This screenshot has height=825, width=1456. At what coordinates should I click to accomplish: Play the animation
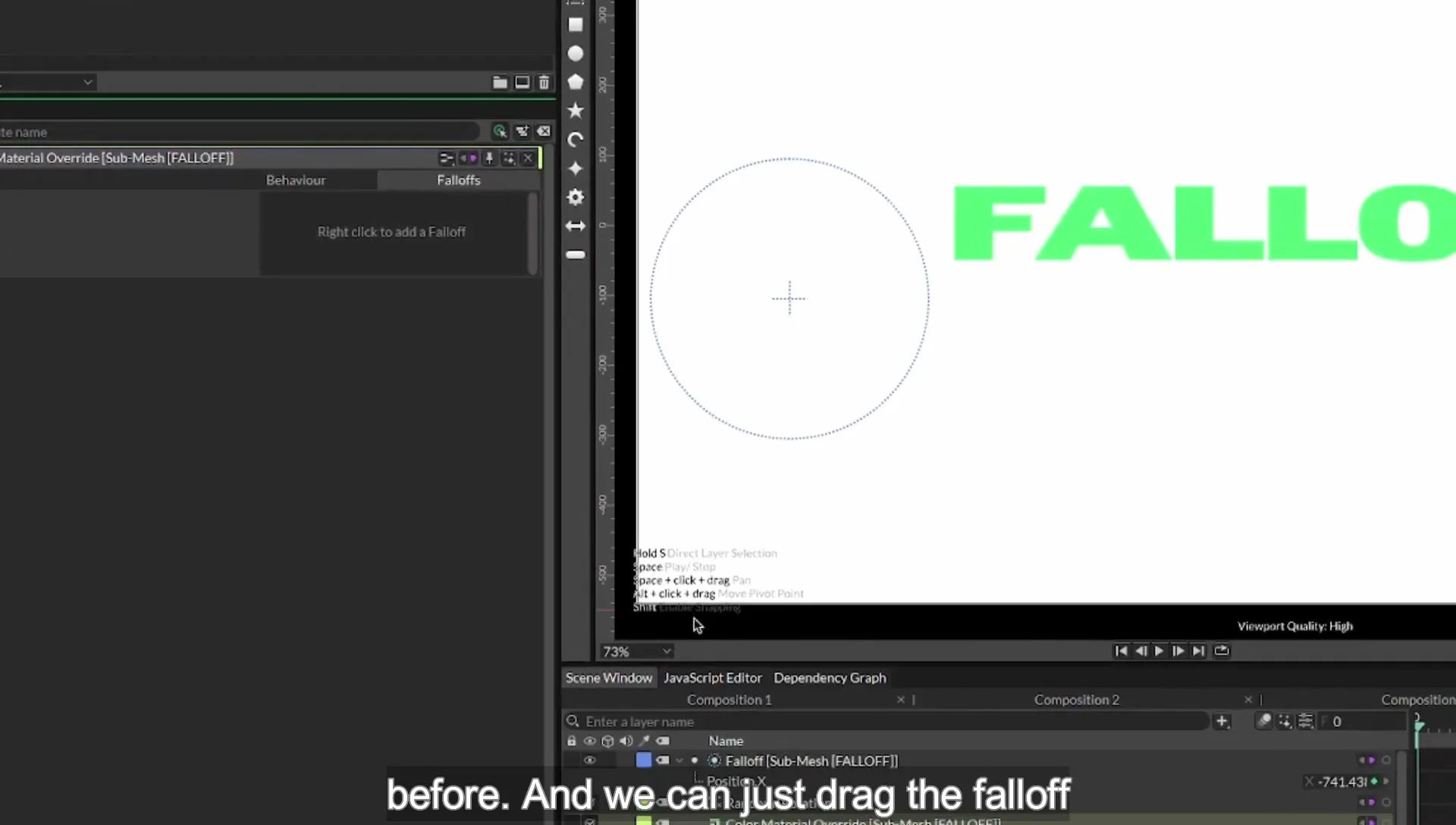1159,651
